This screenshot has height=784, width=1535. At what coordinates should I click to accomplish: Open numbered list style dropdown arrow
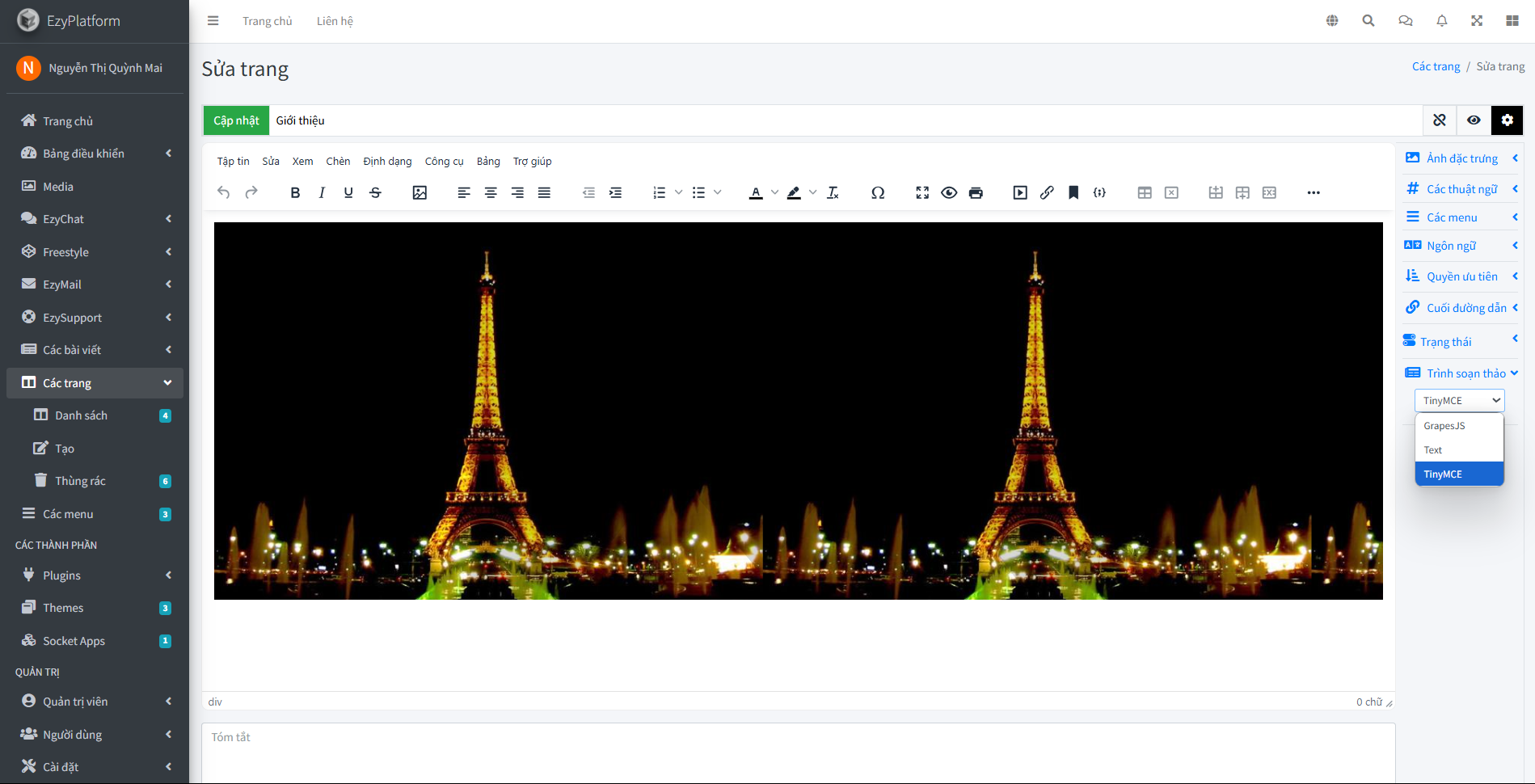tap(678, 192)
